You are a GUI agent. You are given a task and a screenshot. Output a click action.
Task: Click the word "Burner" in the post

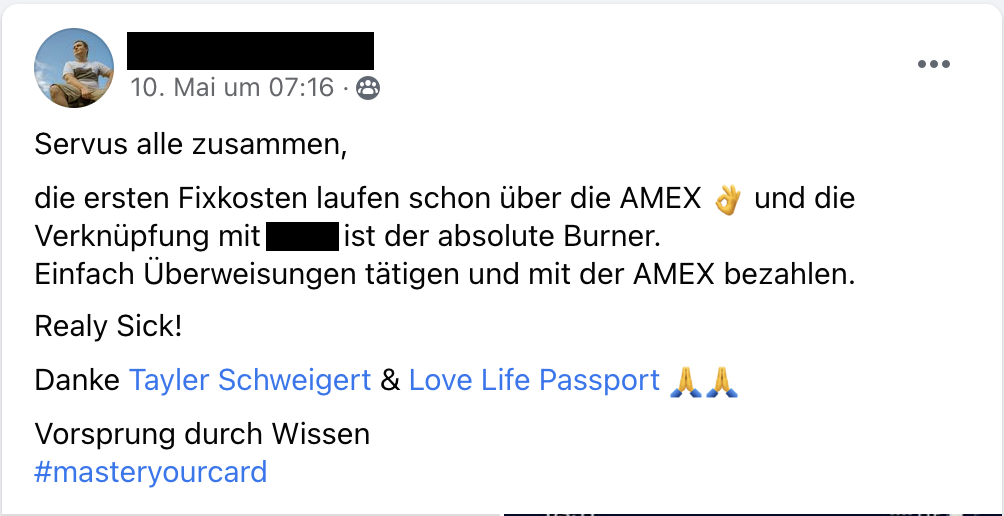click(x=611, y=237)
